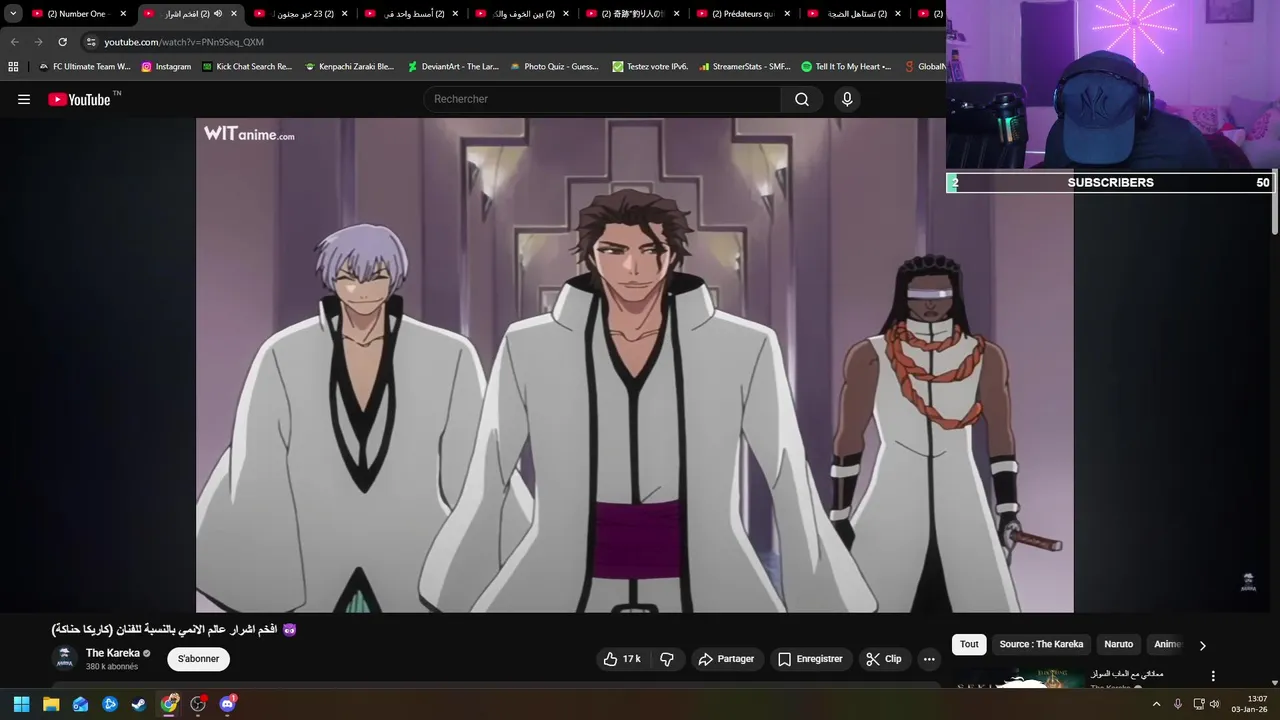Open the YouTube guide hamburger menu
Image resolution: width=1280 pixels, height=720 pixels.
tap(24, 99)
